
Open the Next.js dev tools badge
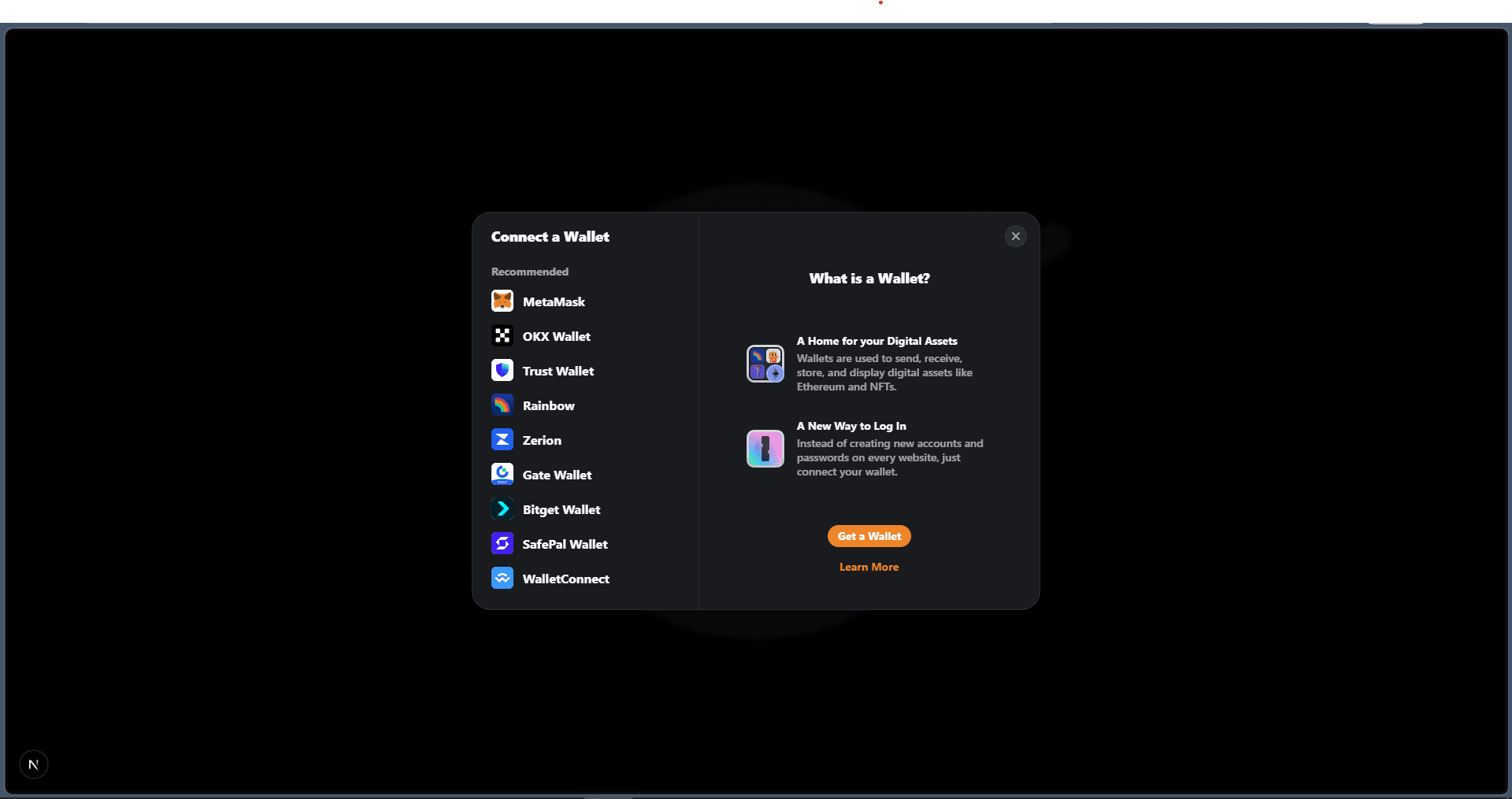34,764
